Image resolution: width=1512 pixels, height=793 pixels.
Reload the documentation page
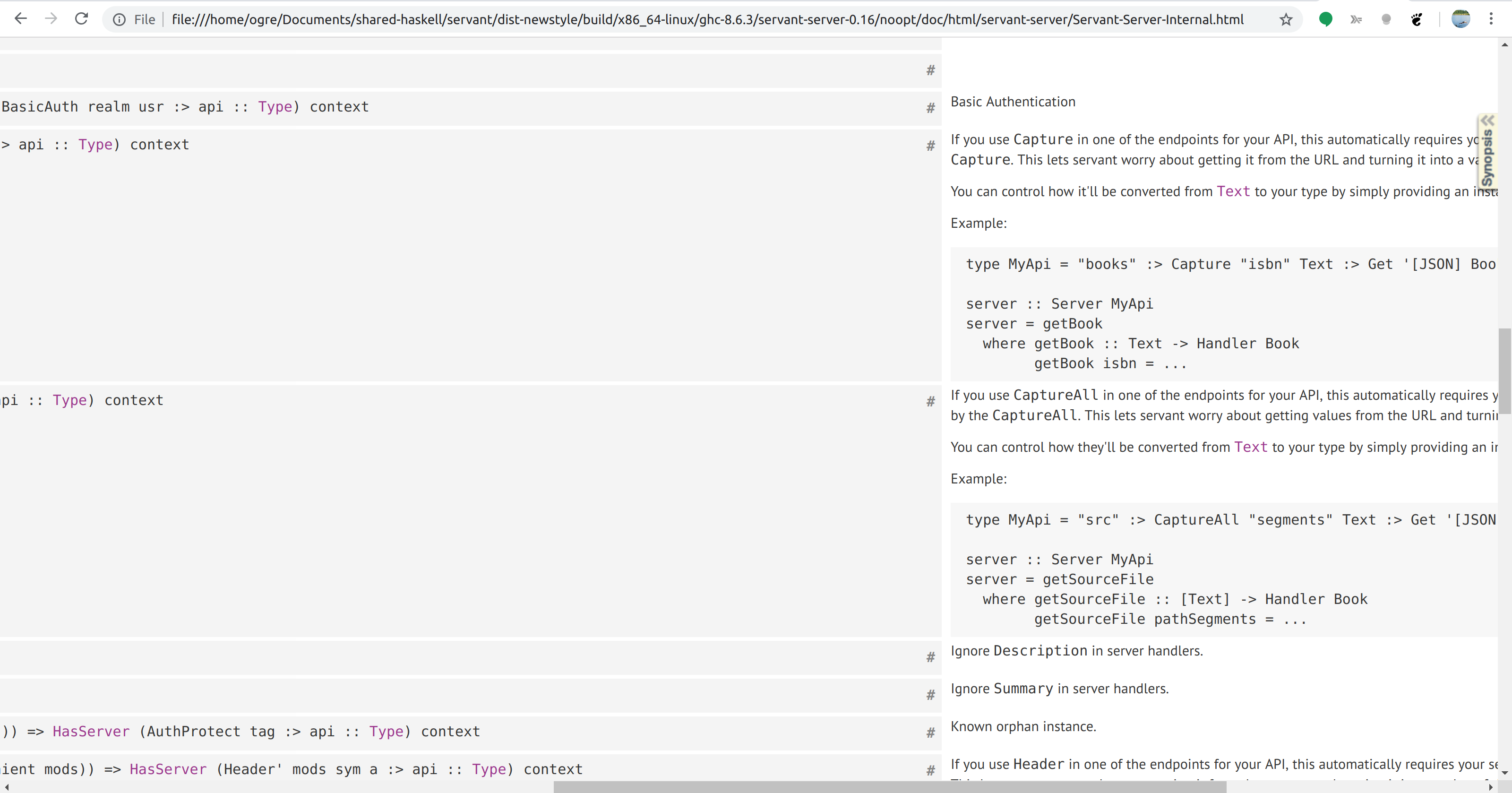coord(82,19)
